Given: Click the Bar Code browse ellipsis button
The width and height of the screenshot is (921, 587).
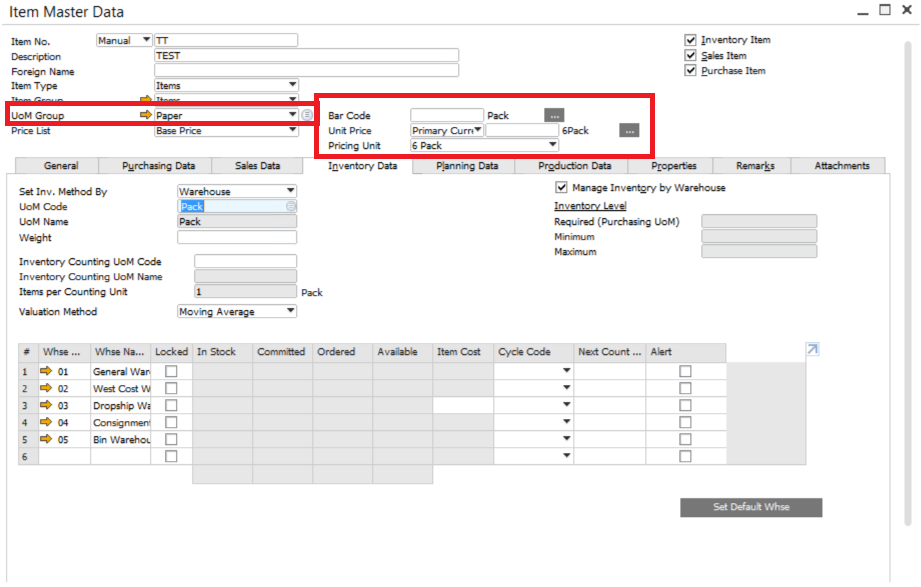Looking at the screenshot, I should (x=555, y=116).
